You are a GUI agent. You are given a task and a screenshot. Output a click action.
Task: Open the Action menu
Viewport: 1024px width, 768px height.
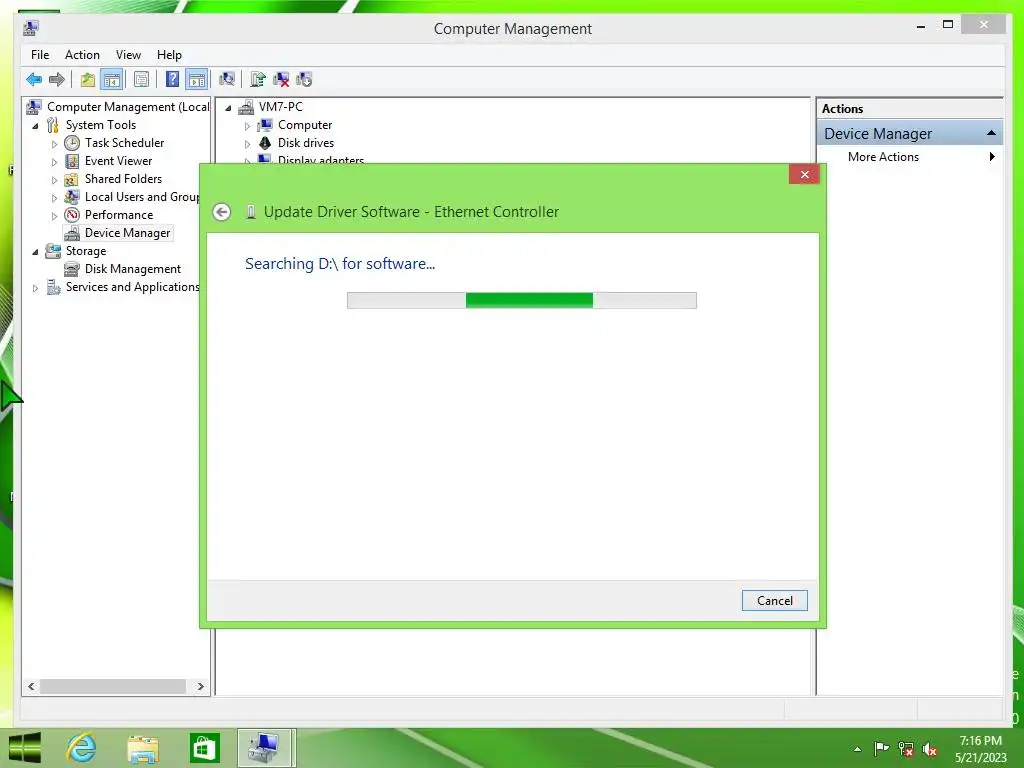coord(82,55)
